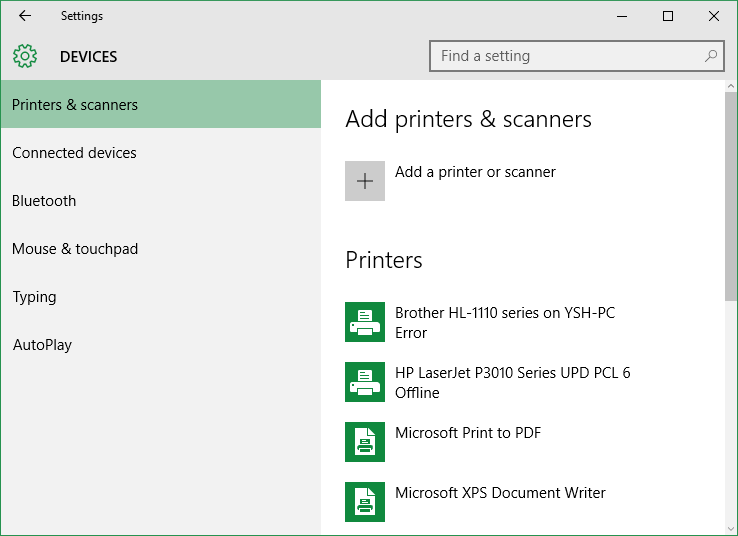Click the search magnifier icon

coord(711,56)
